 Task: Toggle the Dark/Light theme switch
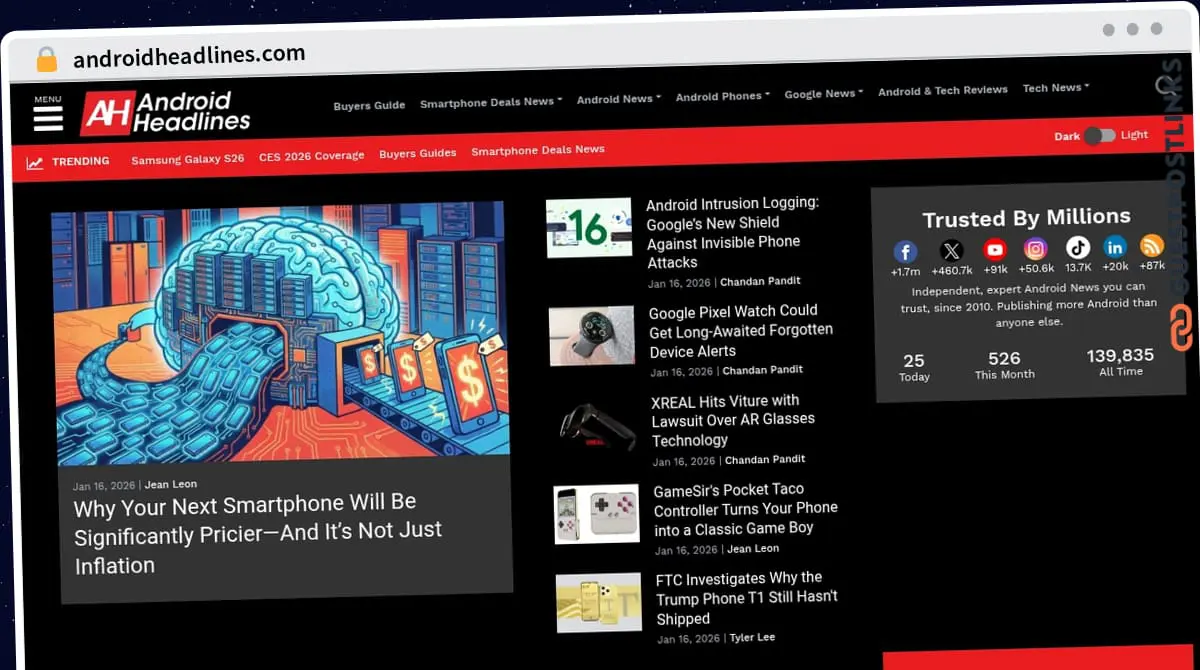click(1099, 135)
